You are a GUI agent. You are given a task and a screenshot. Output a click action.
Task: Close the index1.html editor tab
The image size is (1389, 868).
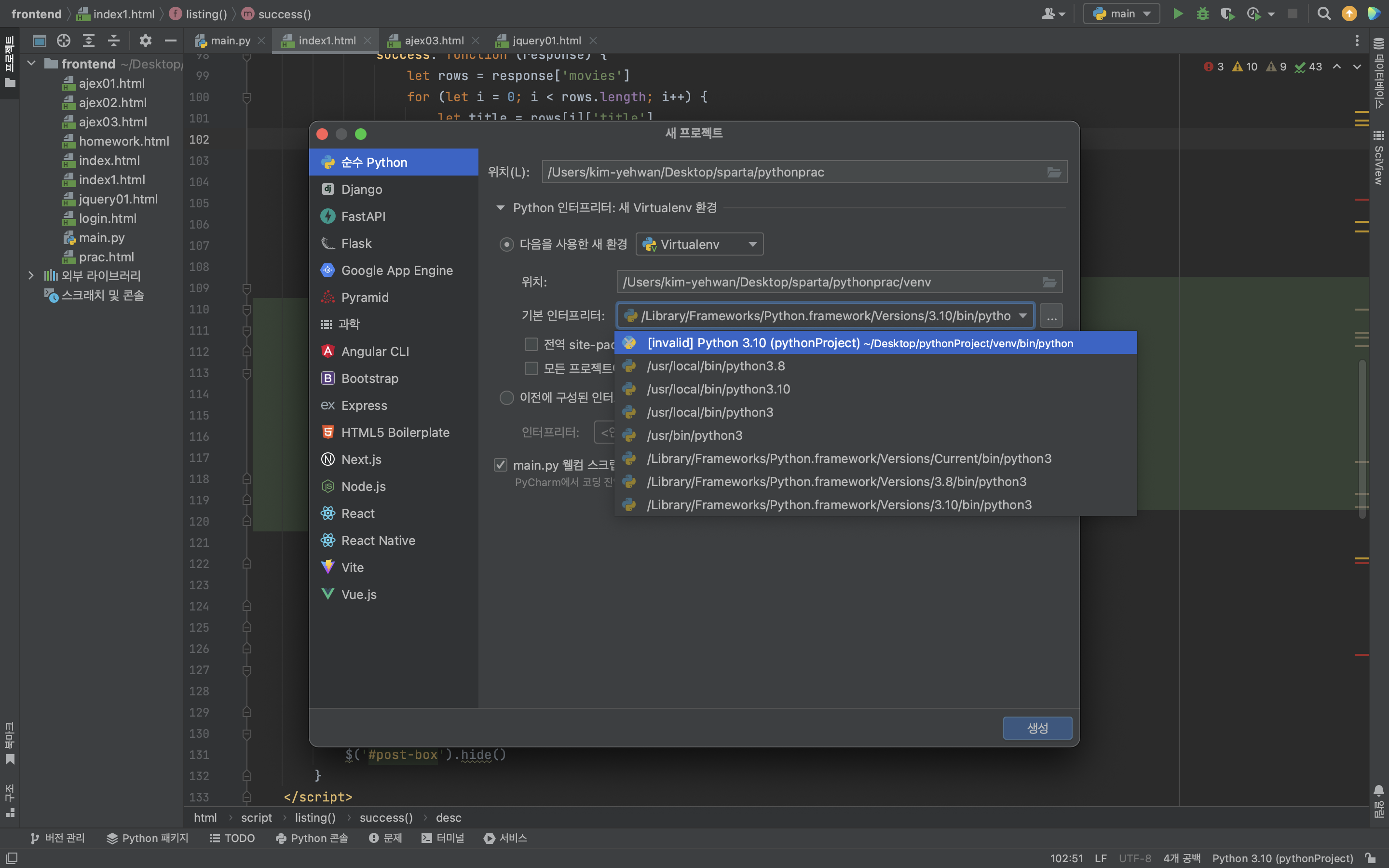tap(368, 41)
